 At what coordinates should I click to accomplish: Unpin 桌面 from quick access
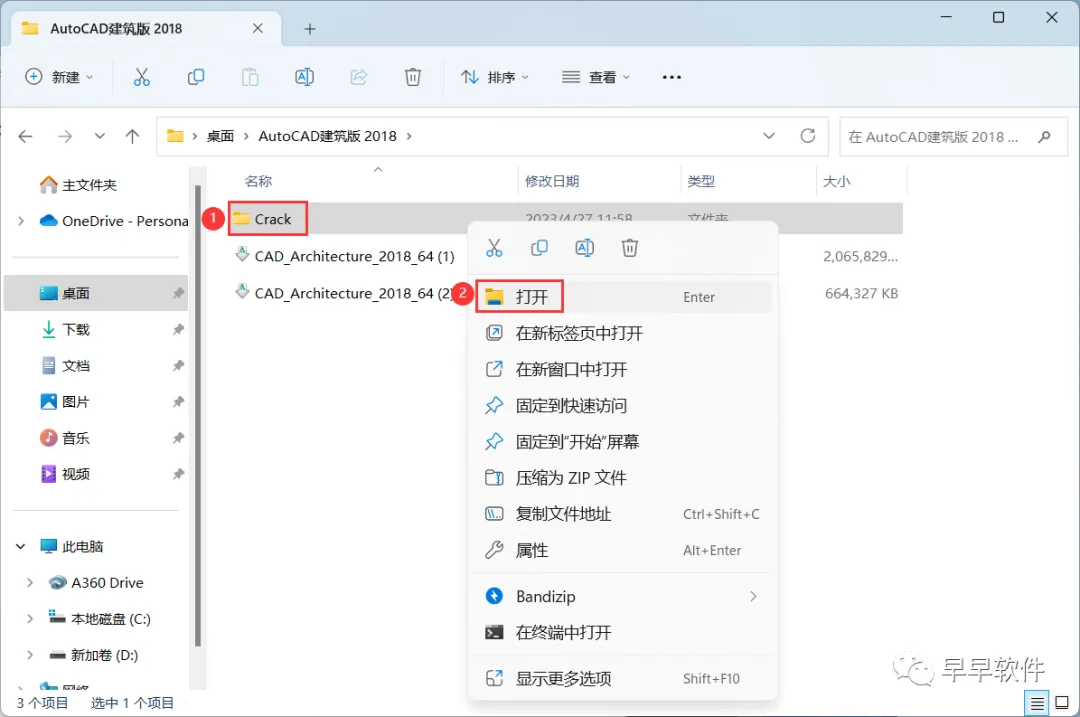pos(178,293)
